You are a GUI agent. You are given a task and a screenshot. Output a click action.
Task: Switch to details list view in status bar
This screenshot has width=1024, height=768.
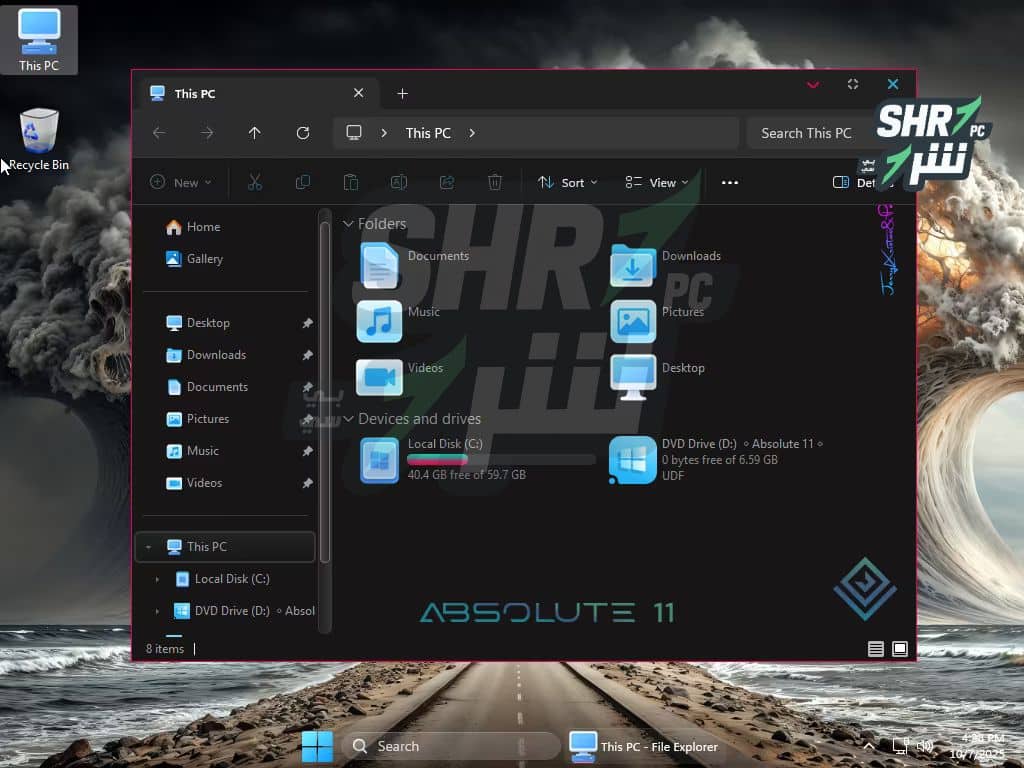(876, 649)
